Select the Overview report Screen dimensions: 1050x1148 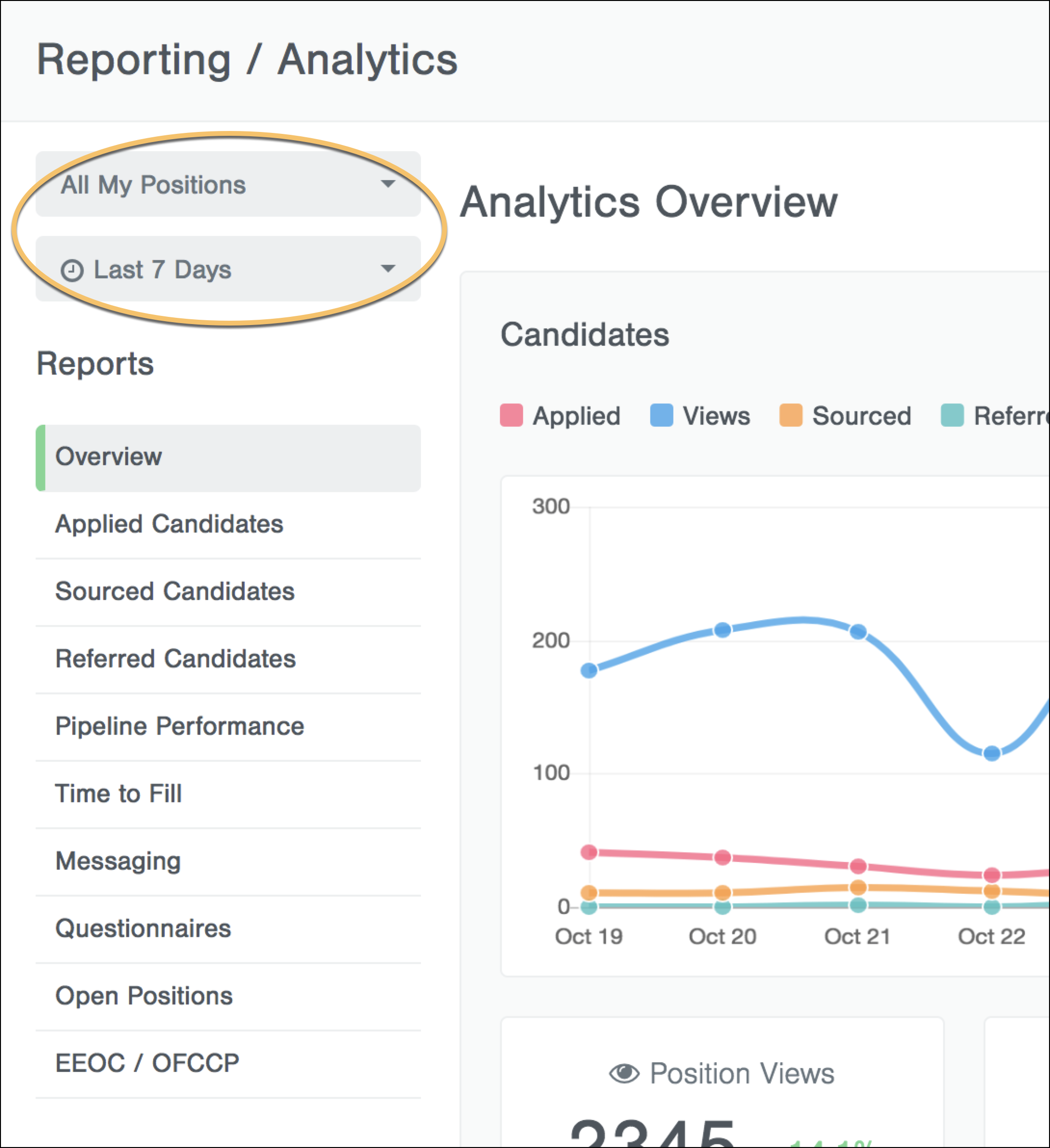tap(228, 457)
